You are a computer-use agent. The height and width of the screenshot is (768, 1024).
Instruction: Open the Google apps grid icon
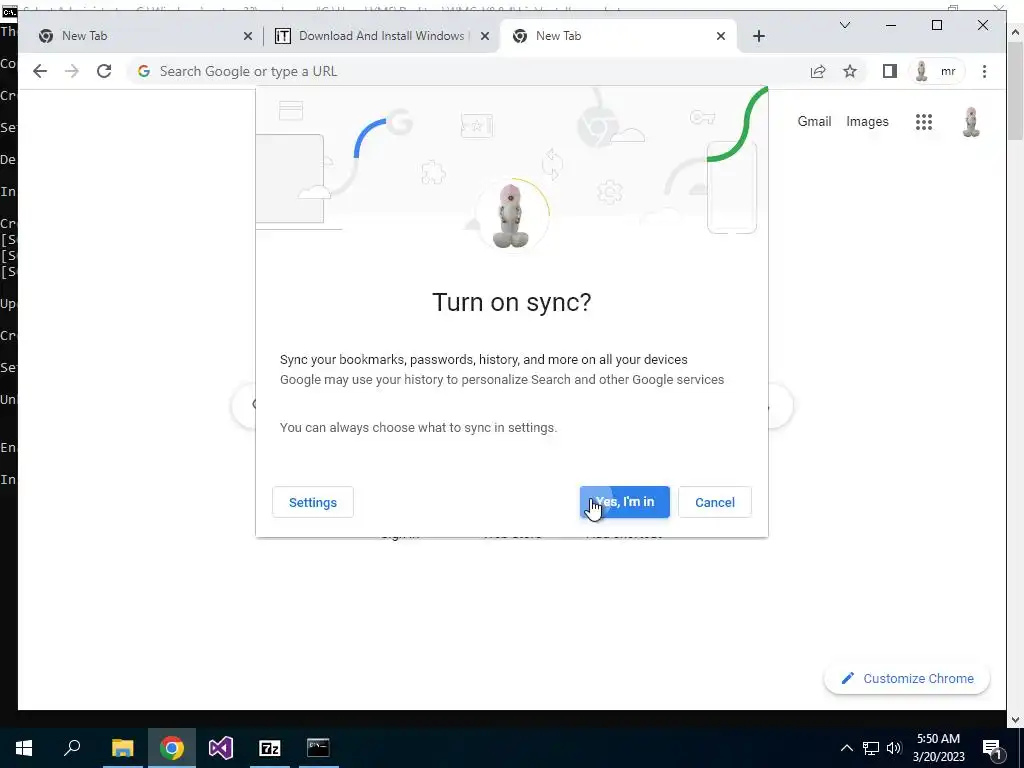(x=923, y=121)
